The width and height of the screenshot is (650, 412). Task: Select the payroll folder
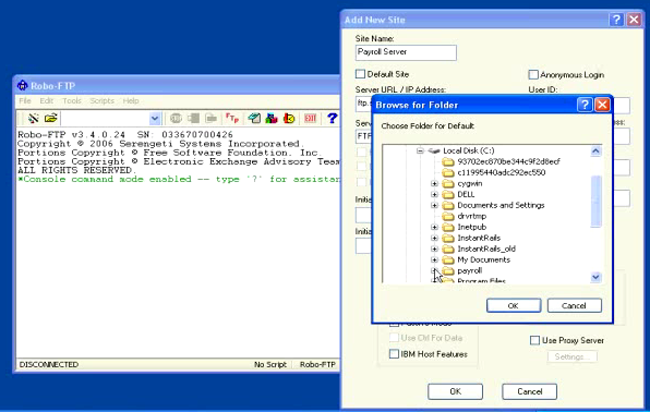coord(469,271)
